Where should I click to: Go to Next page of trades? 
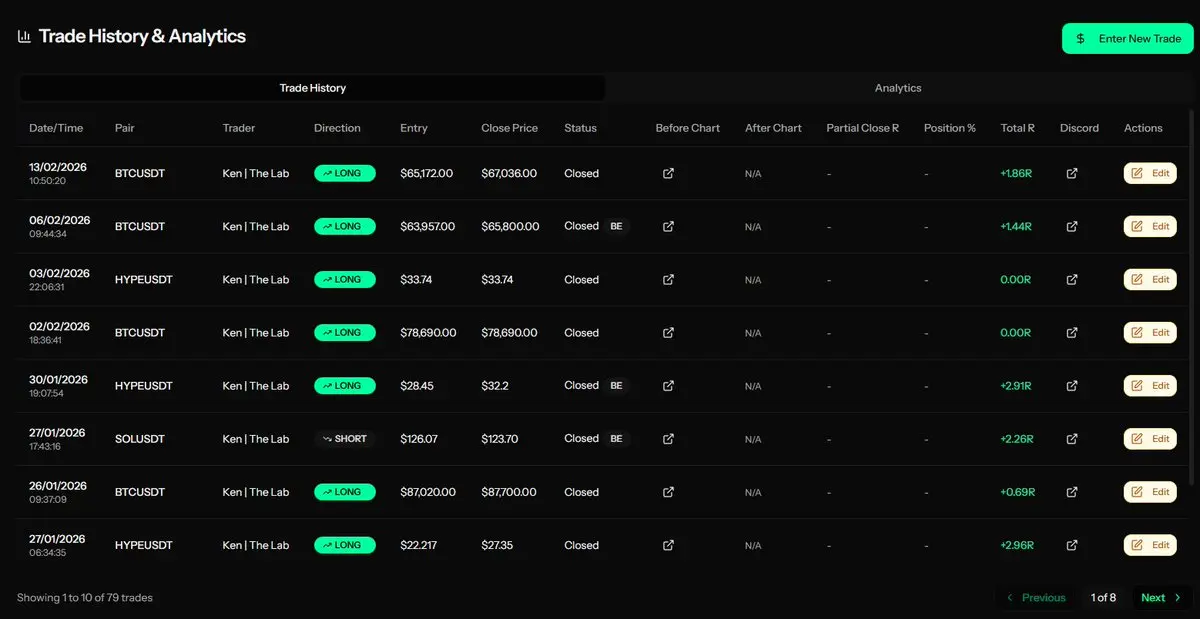tap(1162, 597)
